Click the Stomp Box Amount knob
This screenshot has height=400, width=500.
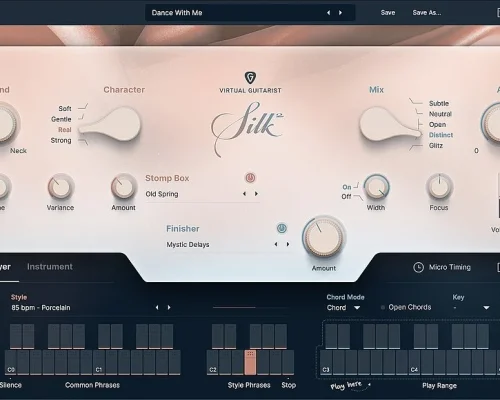coord(123,187)
